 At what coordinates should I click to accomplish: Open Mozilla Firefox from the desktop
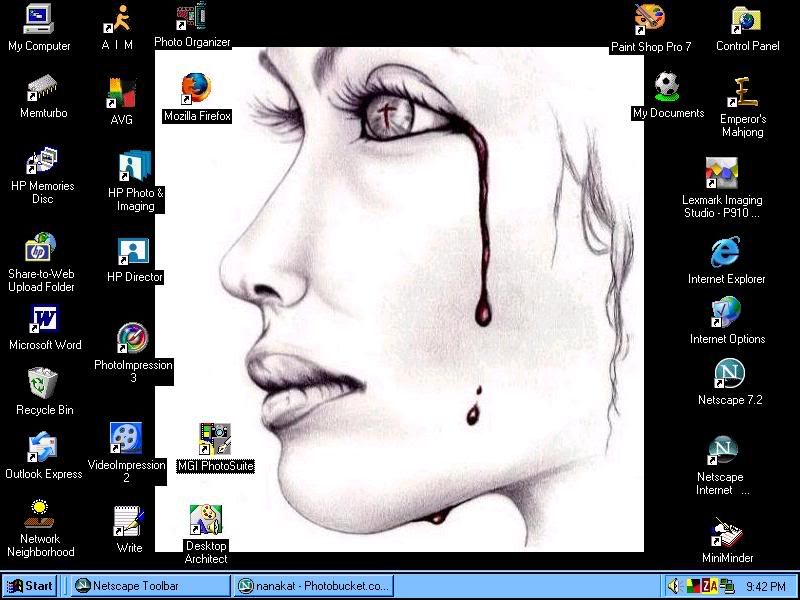click(x=196, y=90)
